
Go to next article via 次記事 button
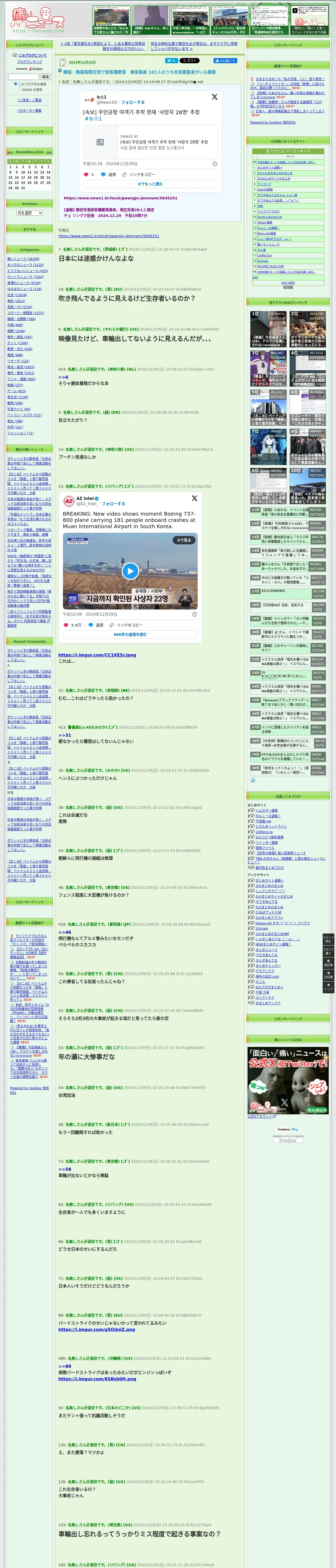point(328,975)
